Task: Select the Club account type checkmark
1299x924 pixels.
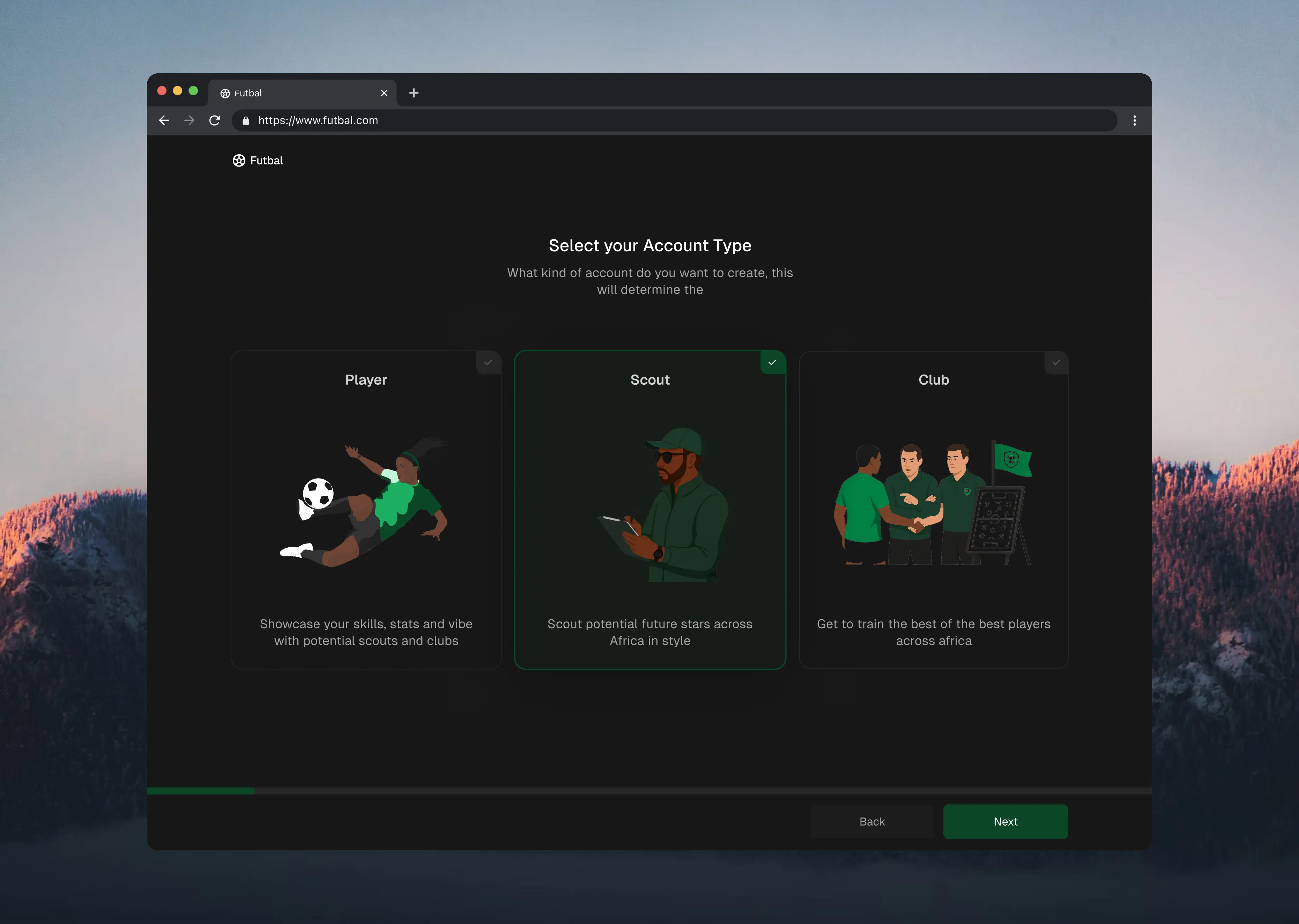Action: coord(1056,362)
